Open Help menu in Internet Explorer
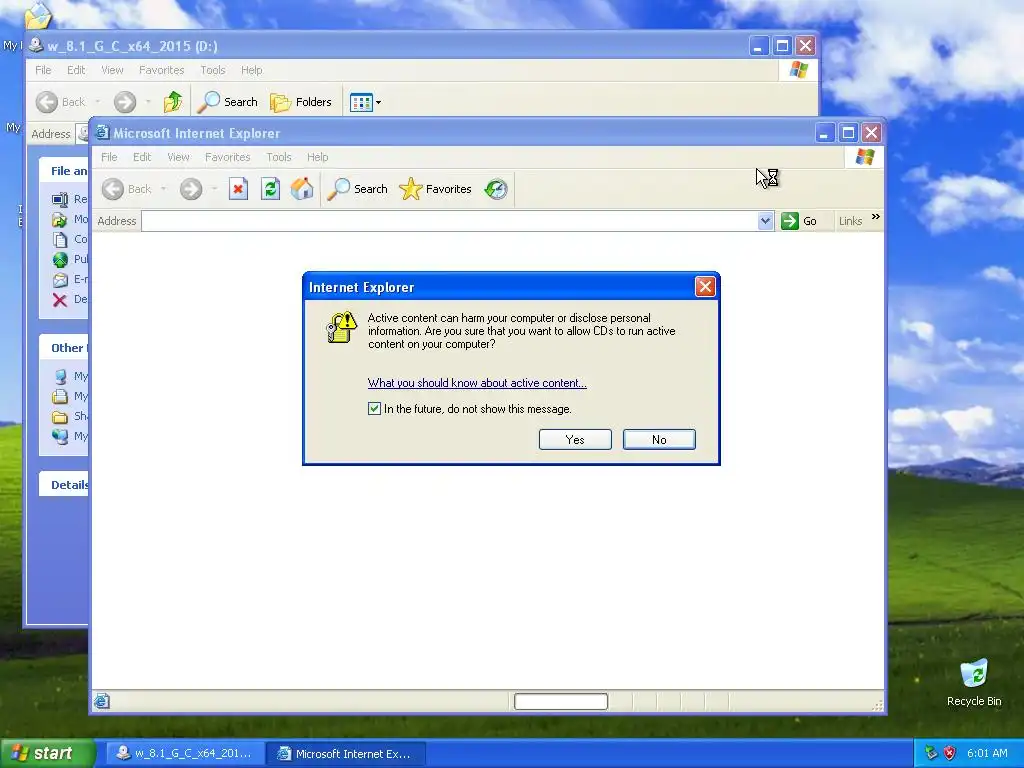1024x768 pixels. click(317, 157)
